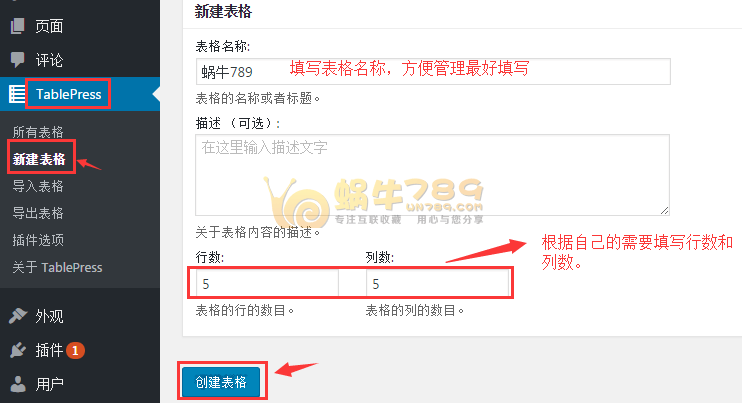Open 所有表格 (All Tables) submenu
The height and width of the screenshot is (403, 742).
(x=38, y=132)
